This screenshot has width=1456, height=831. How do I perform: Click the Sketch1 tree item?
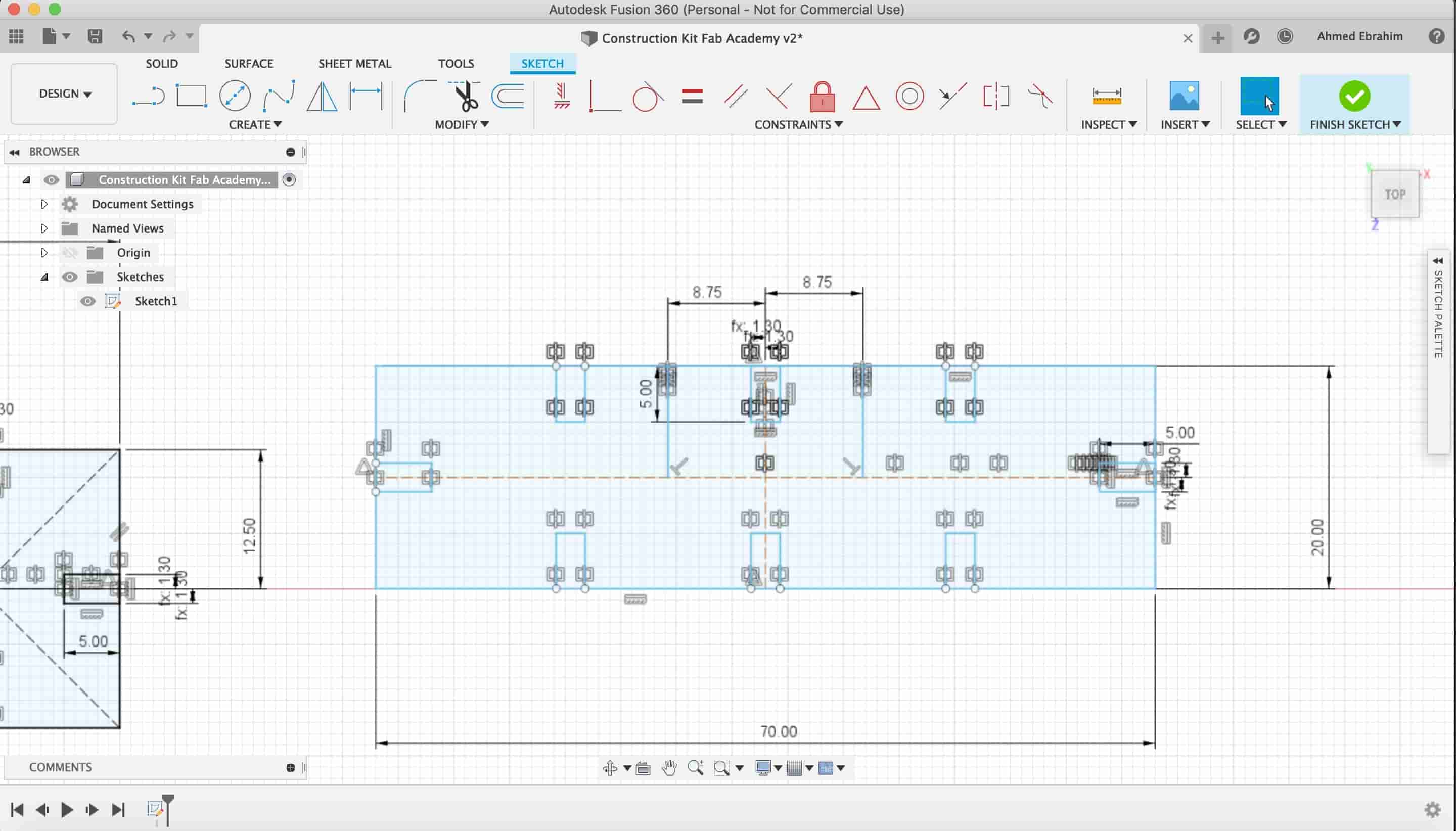156,301
